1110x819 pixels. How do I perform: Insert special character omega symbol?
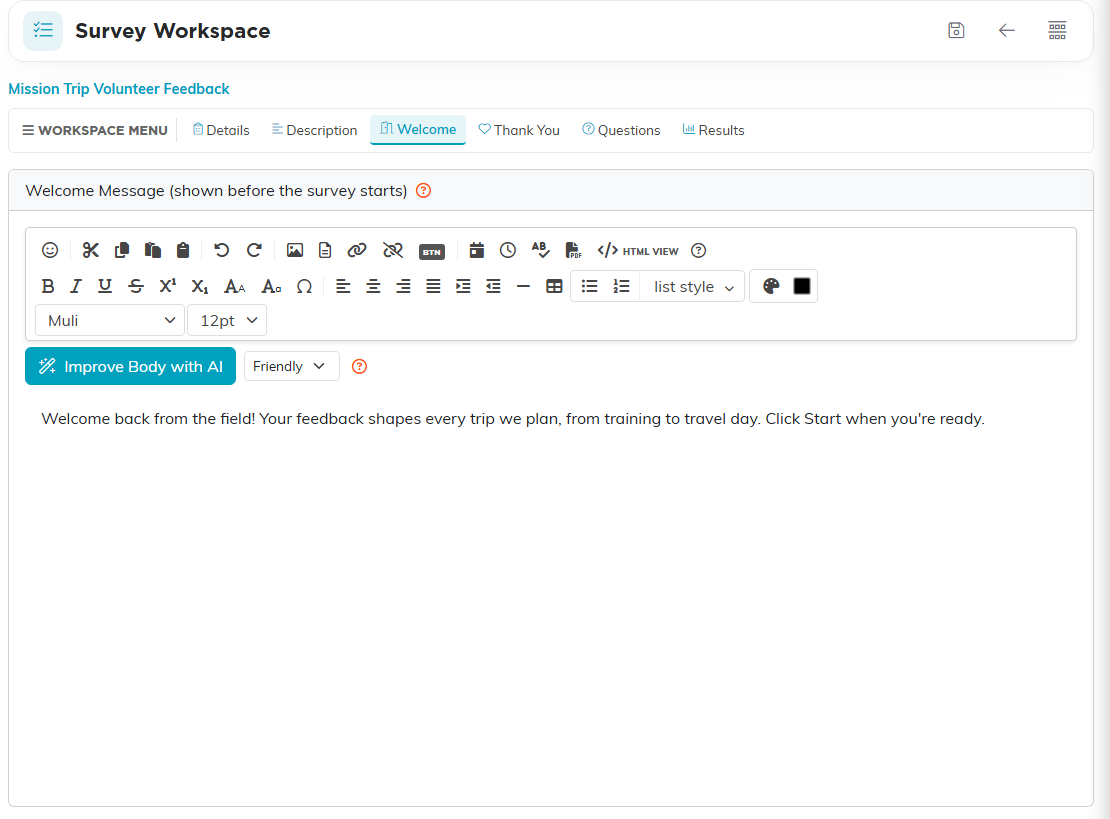click(304, 287)
